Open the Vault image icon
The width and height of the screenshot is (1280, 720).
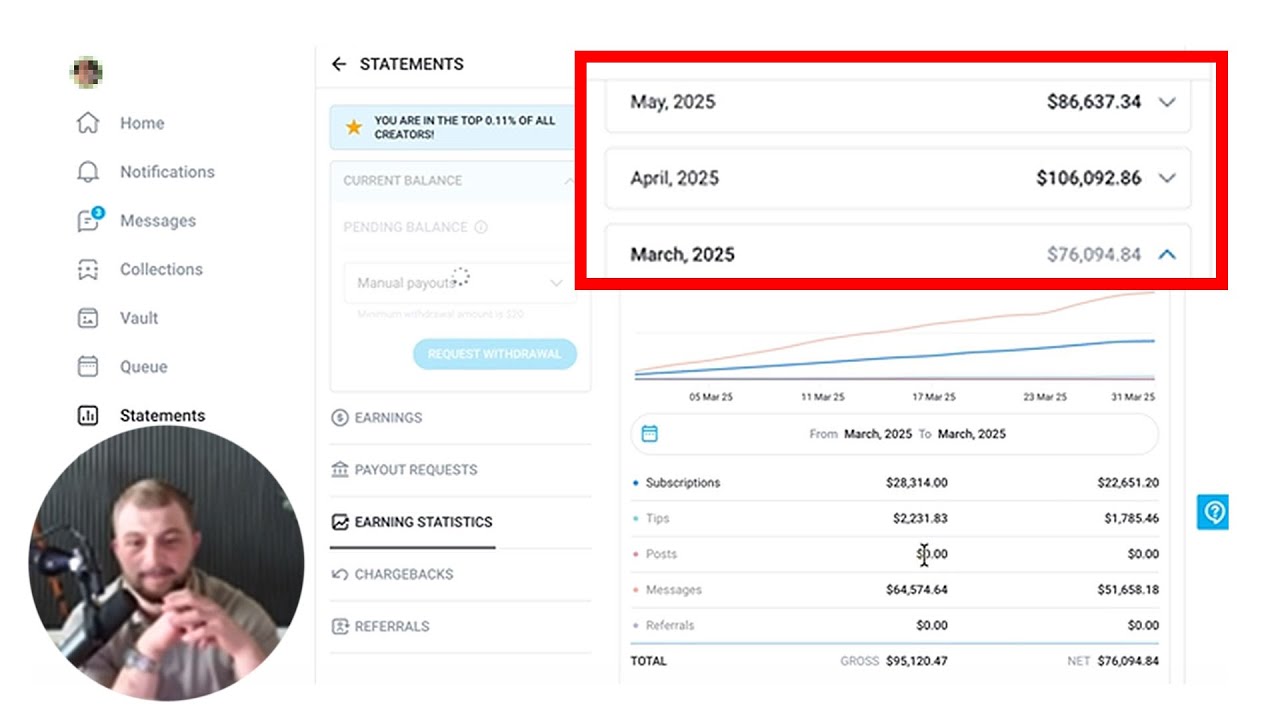tap(88, 318)
